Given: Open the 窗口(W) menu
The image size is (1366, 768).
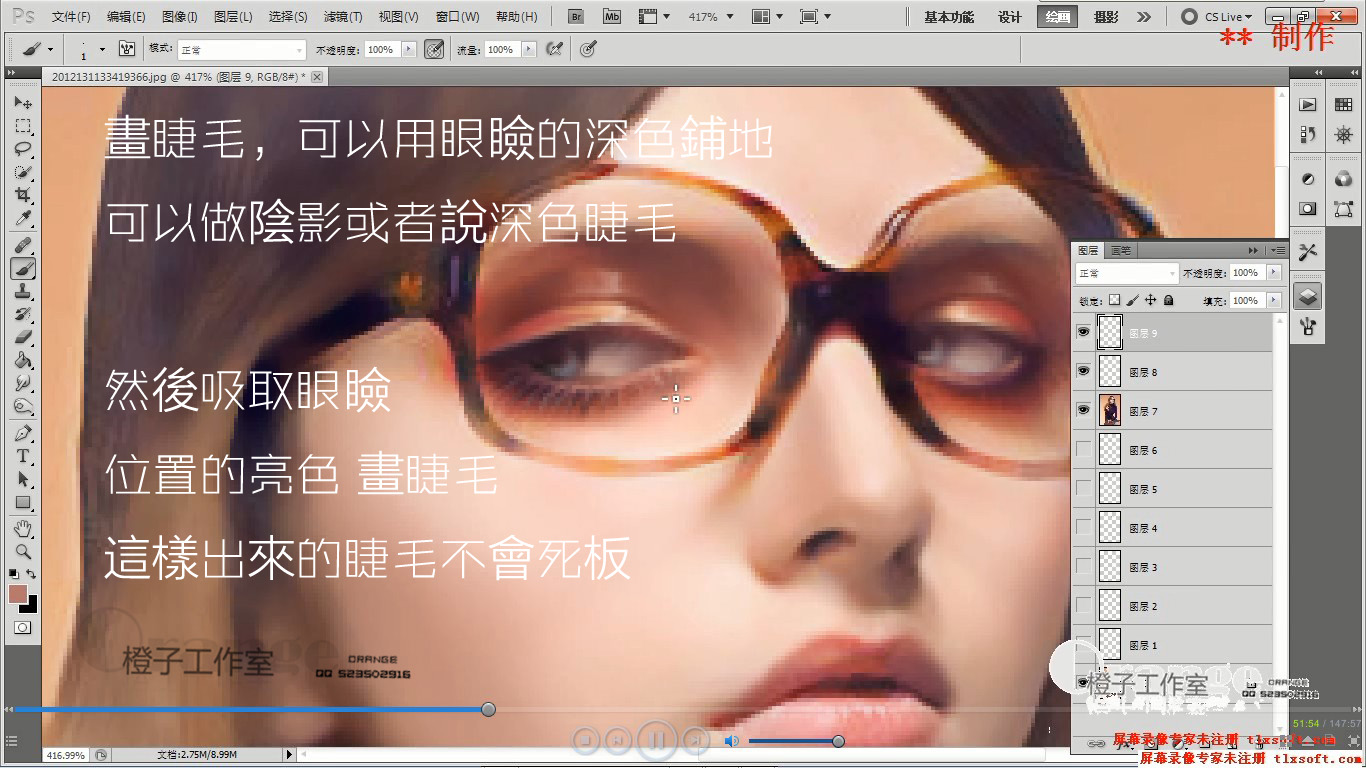Looking at the screenshot, I should point(457,17).
